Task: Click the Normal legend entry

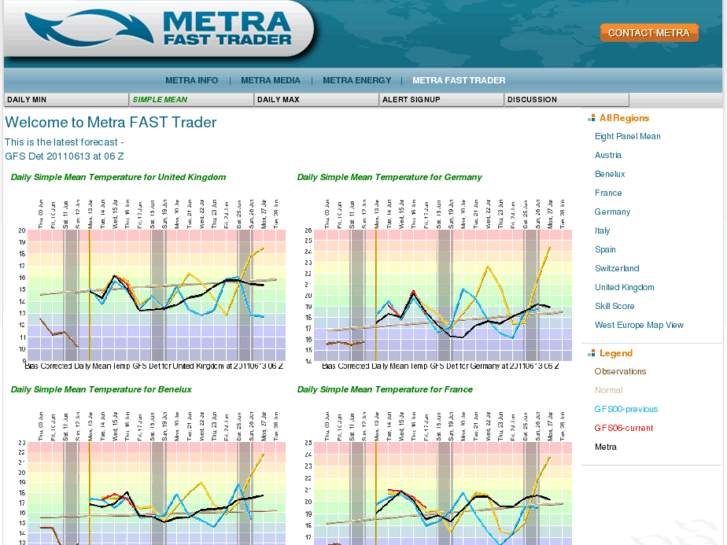Action: (x=609, y=390)
